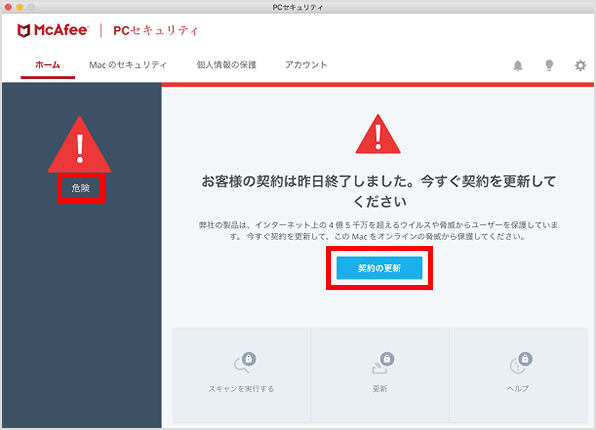Viewport: 596px width, 430px height.
Task: Select the スキャンを実行する tile label
Action: (241, 389)
